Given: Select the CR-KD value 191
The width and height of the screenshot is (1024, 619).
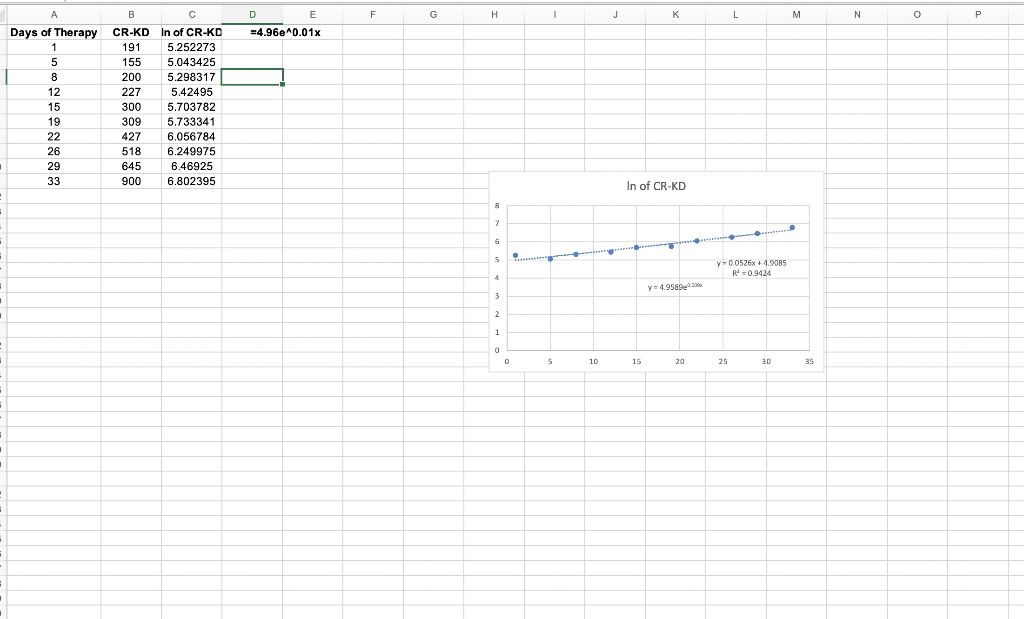Looking at the screenshot, I should (x=131, y=47).
